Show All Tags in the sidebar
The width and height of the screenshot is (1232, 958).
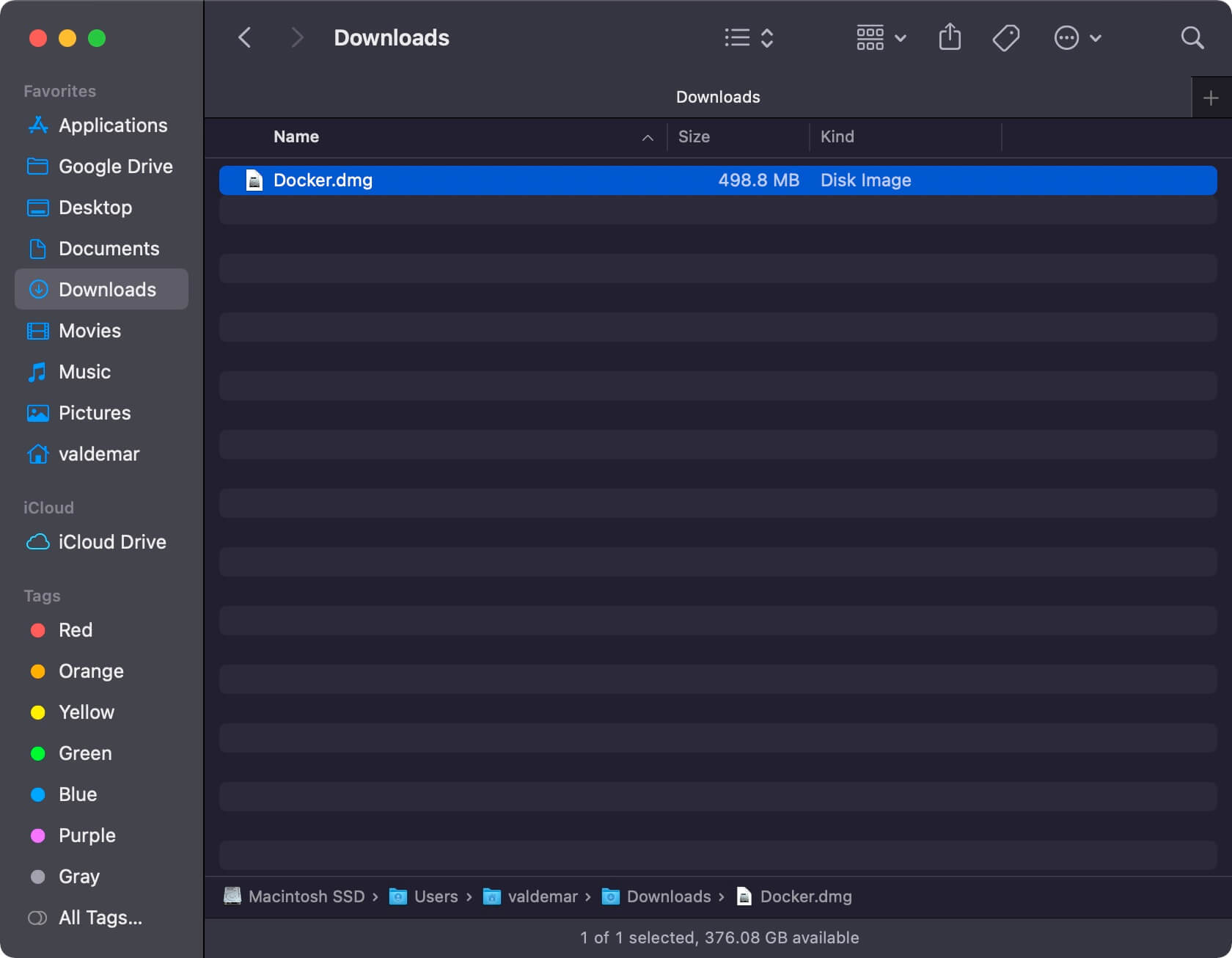[101, 918]
